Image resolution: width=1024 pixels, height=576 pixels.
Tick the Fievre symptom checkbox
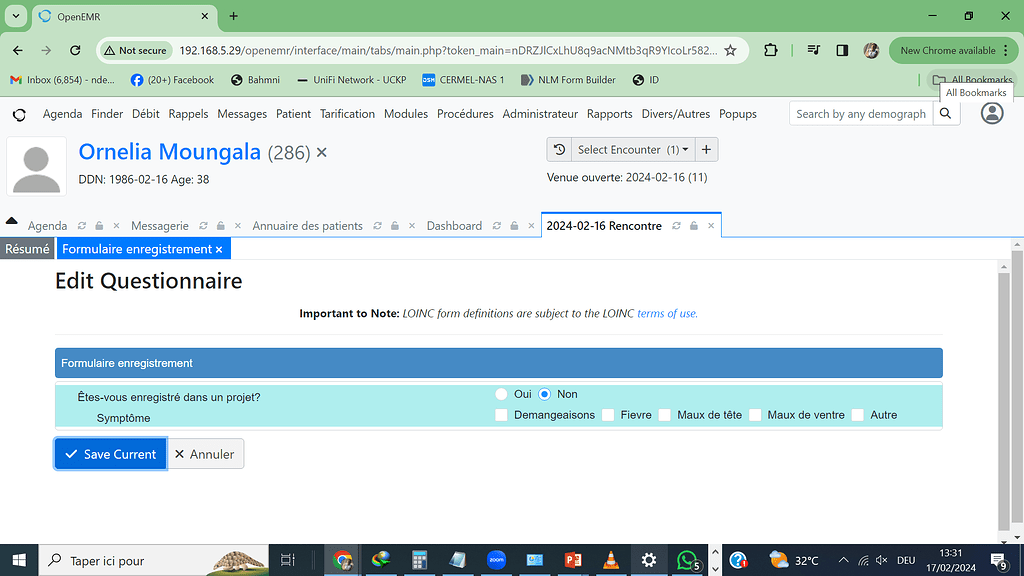coord(607,415)
